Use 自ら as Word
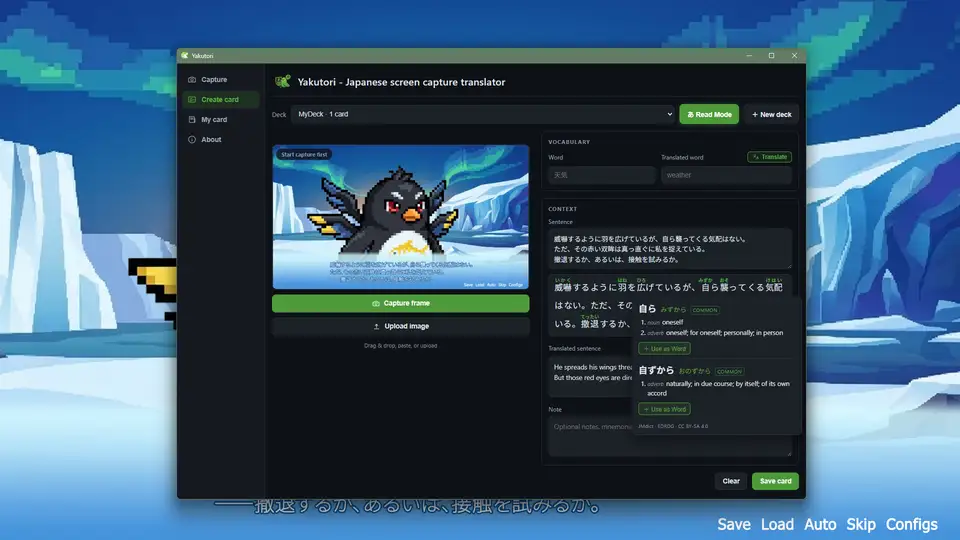This screenshot has height=540, width=960. tap(664, 348)
